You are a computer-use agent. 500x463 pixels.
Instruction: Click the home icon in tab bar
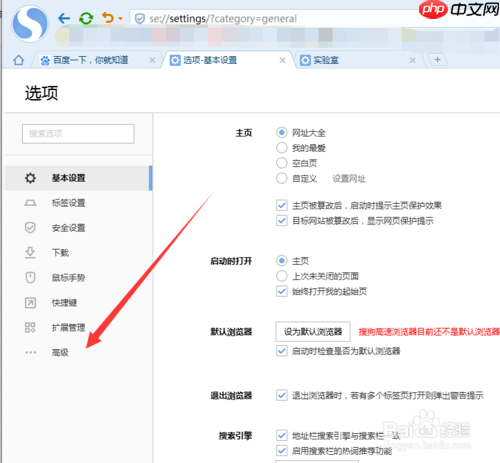click(x=19, y=60)
